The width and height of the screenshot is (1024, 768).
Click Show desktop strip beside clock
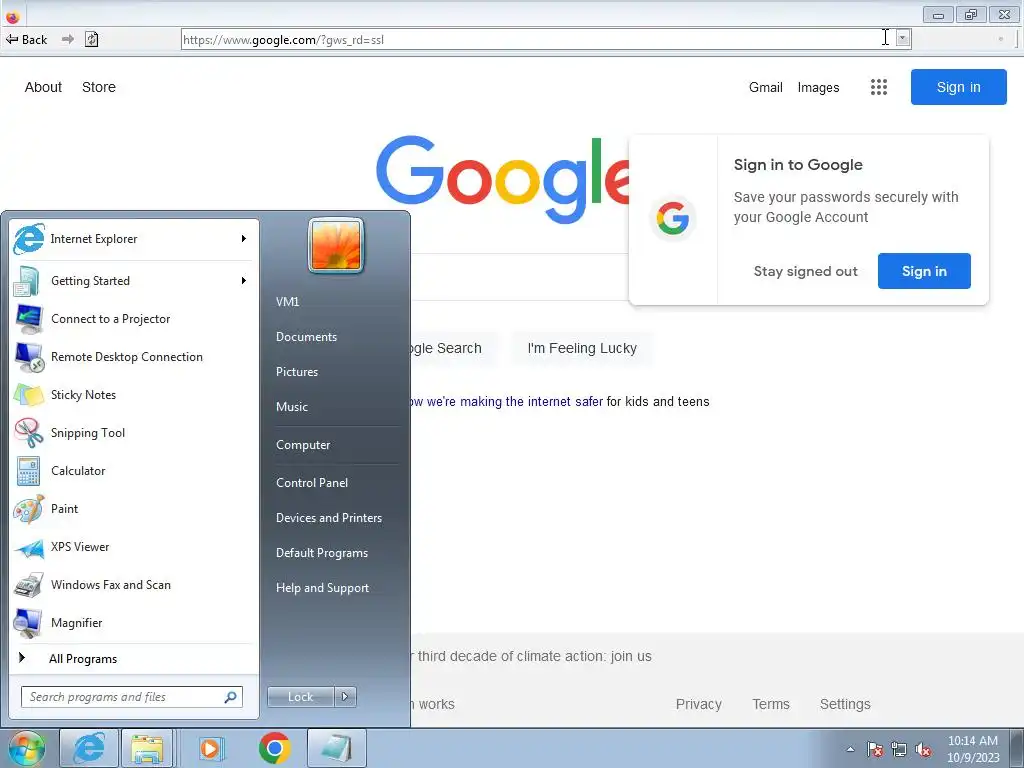1017,748
